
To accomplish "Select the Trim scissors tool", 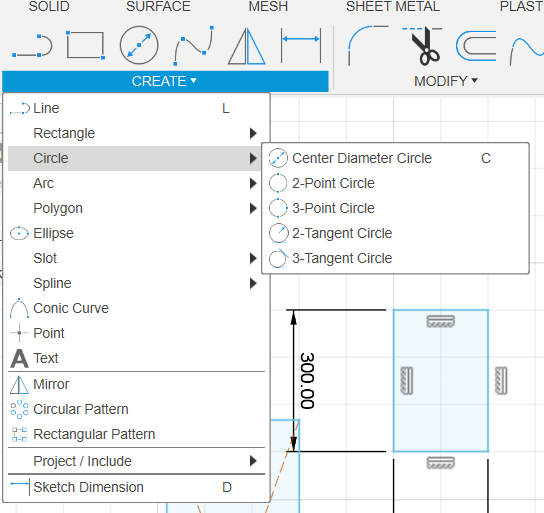I will click(x=423, y=46).
